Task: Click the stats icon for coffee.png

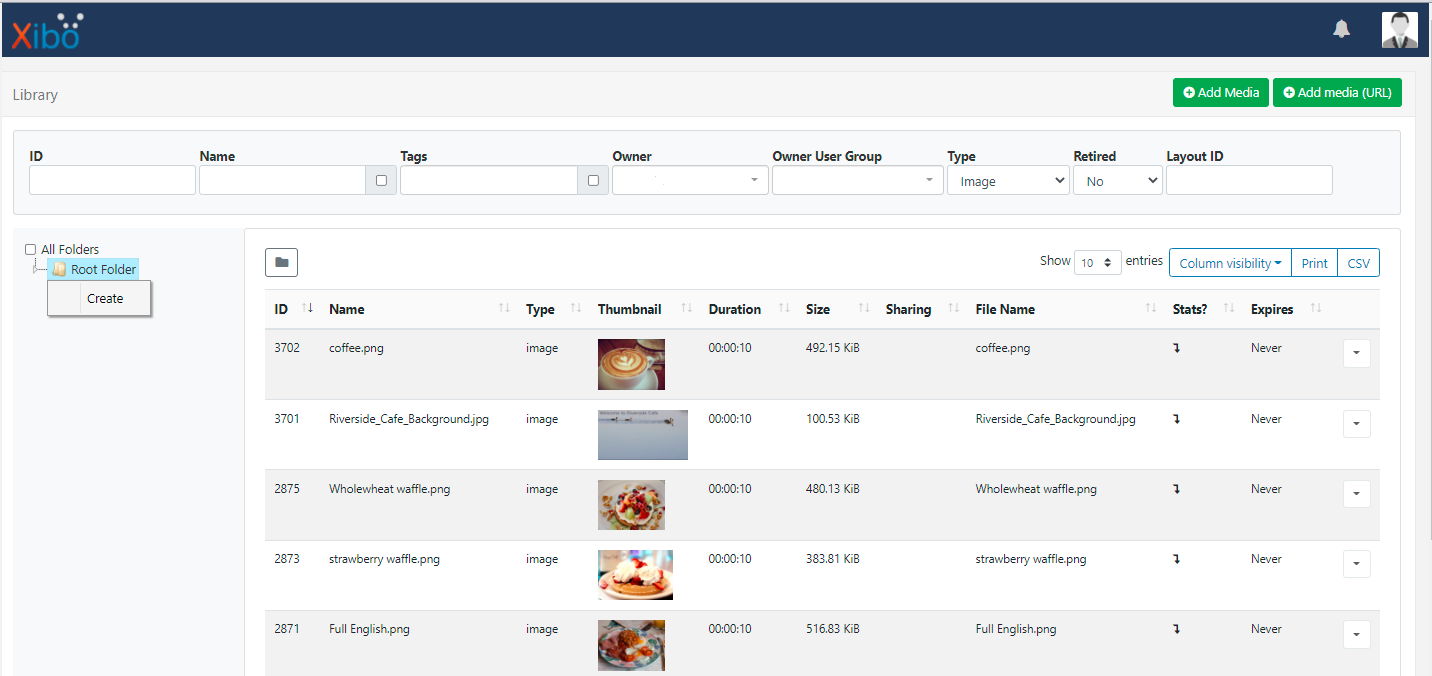Action: click(x=1176, y=349)
